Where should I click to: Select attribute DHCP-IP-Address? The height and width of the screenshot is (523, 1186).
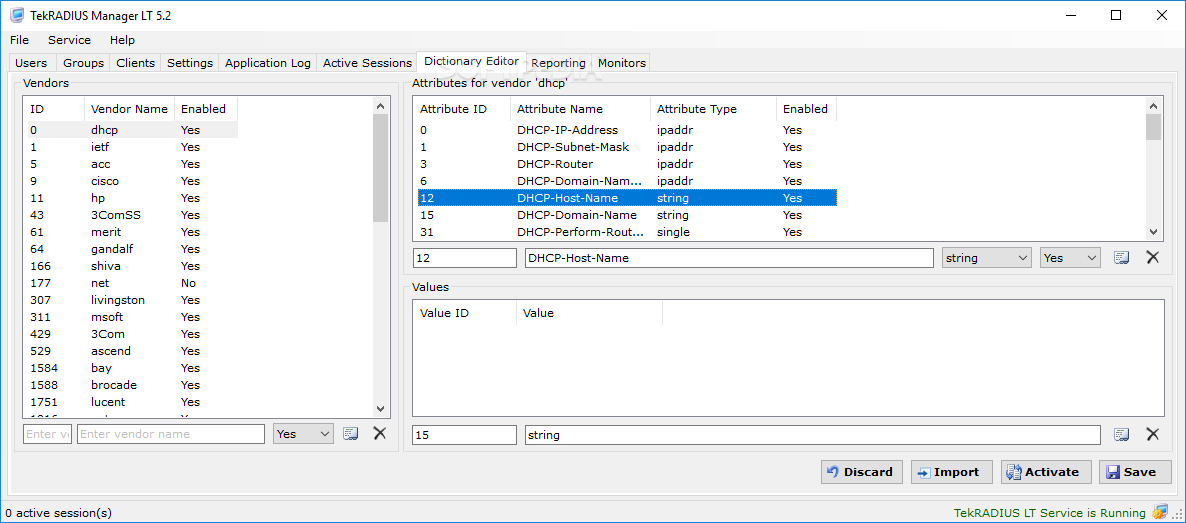click(627, 129)
